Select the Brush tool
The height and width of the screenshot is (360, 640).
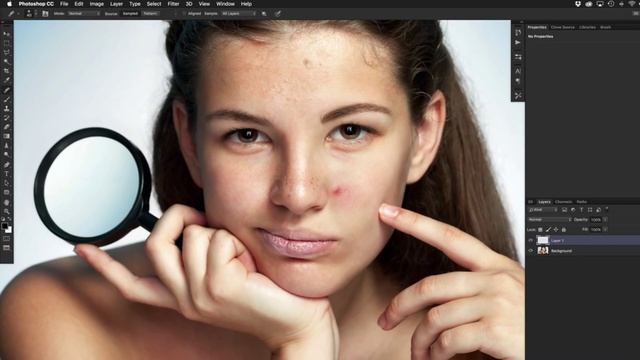[x=7, y=99]
